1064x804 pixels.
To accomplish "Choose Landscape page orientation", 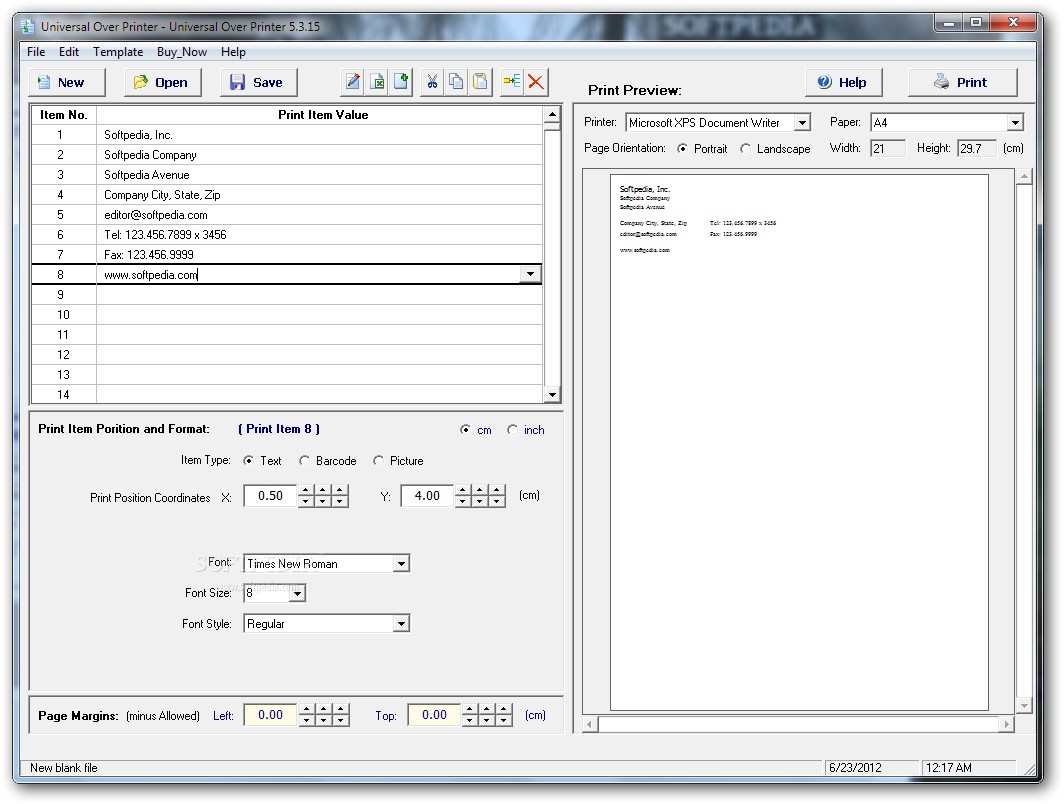I will click(746, 149).
